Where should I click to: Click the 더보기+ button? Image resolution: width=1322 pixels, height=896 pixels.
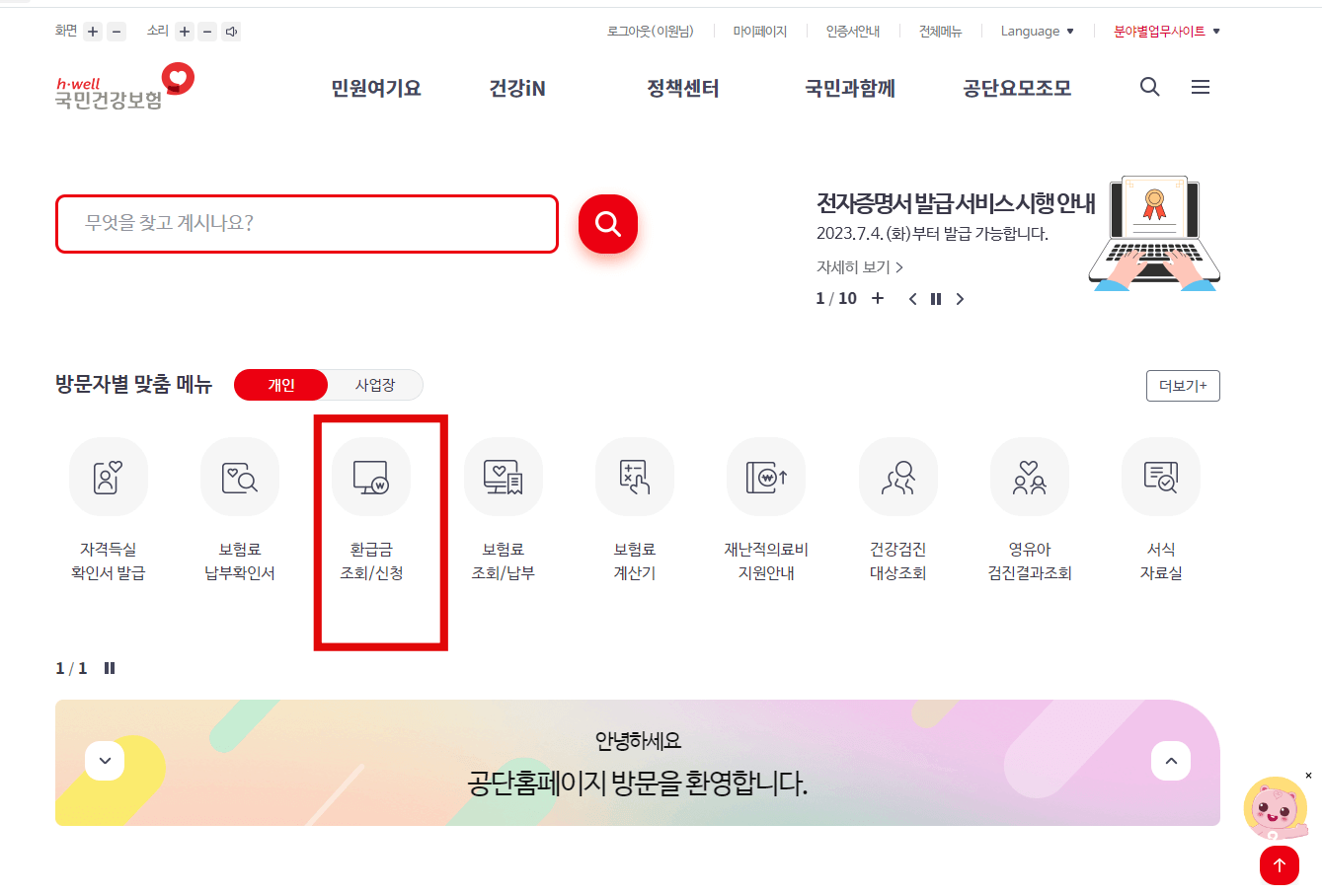pos(1182,385)
